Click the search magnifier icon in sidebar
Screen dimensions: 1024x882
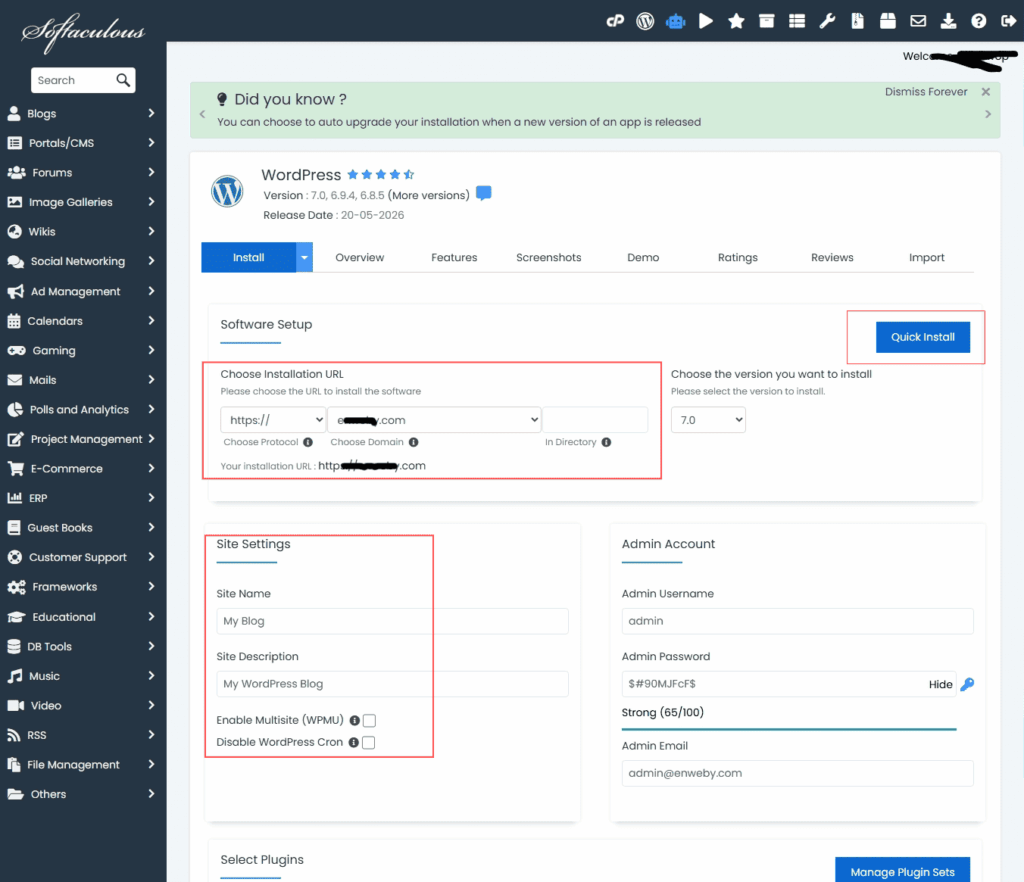click(123, 80)
